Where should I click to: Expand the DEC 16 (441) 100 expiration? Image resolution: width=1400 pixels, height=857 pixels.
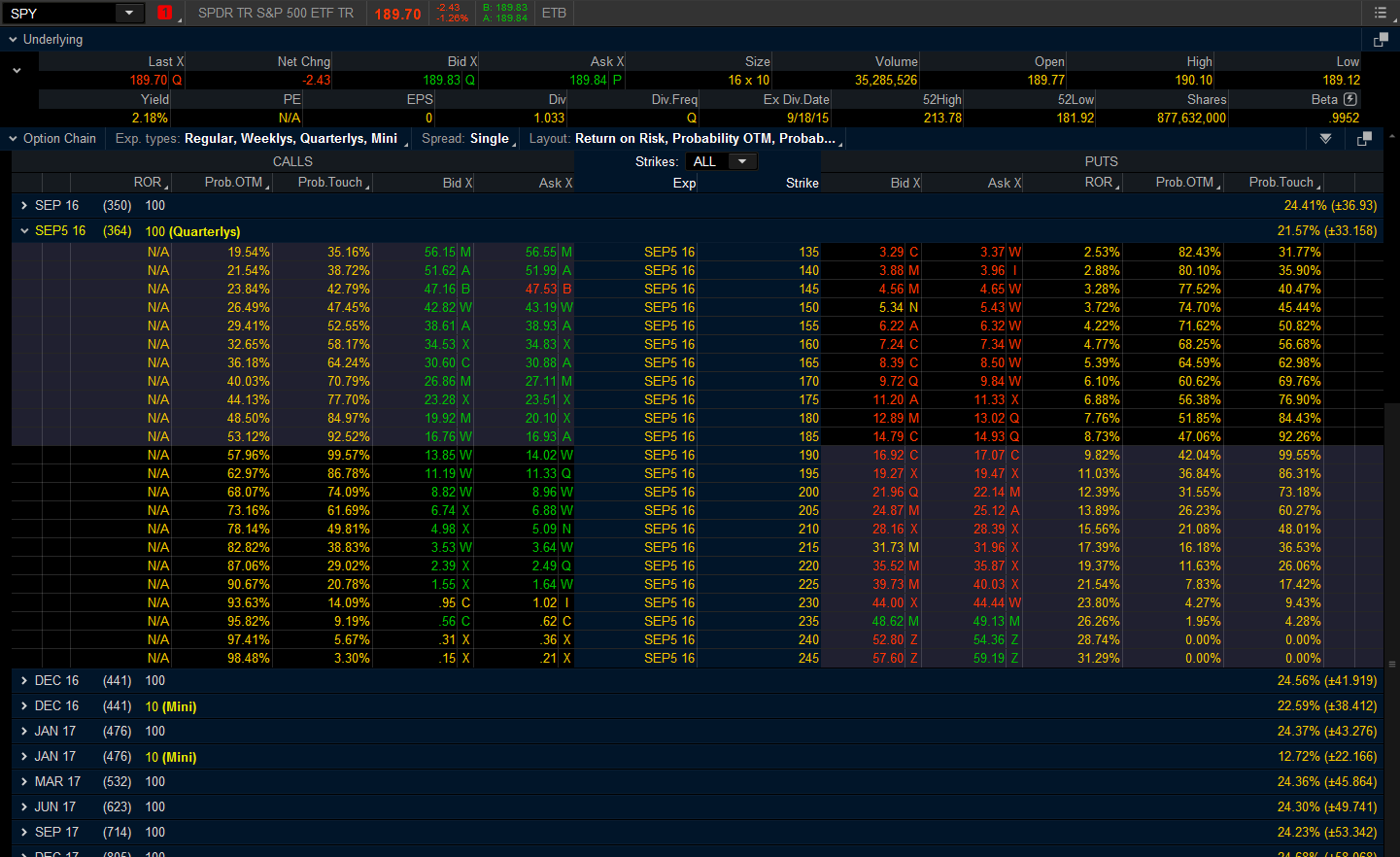[x=24, y=680]
